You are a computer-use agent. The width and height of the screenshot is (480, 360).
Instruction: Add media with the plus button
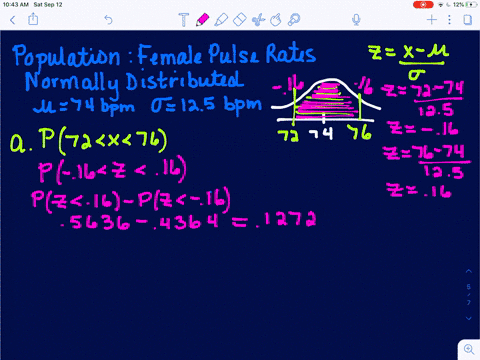point(432,20)
